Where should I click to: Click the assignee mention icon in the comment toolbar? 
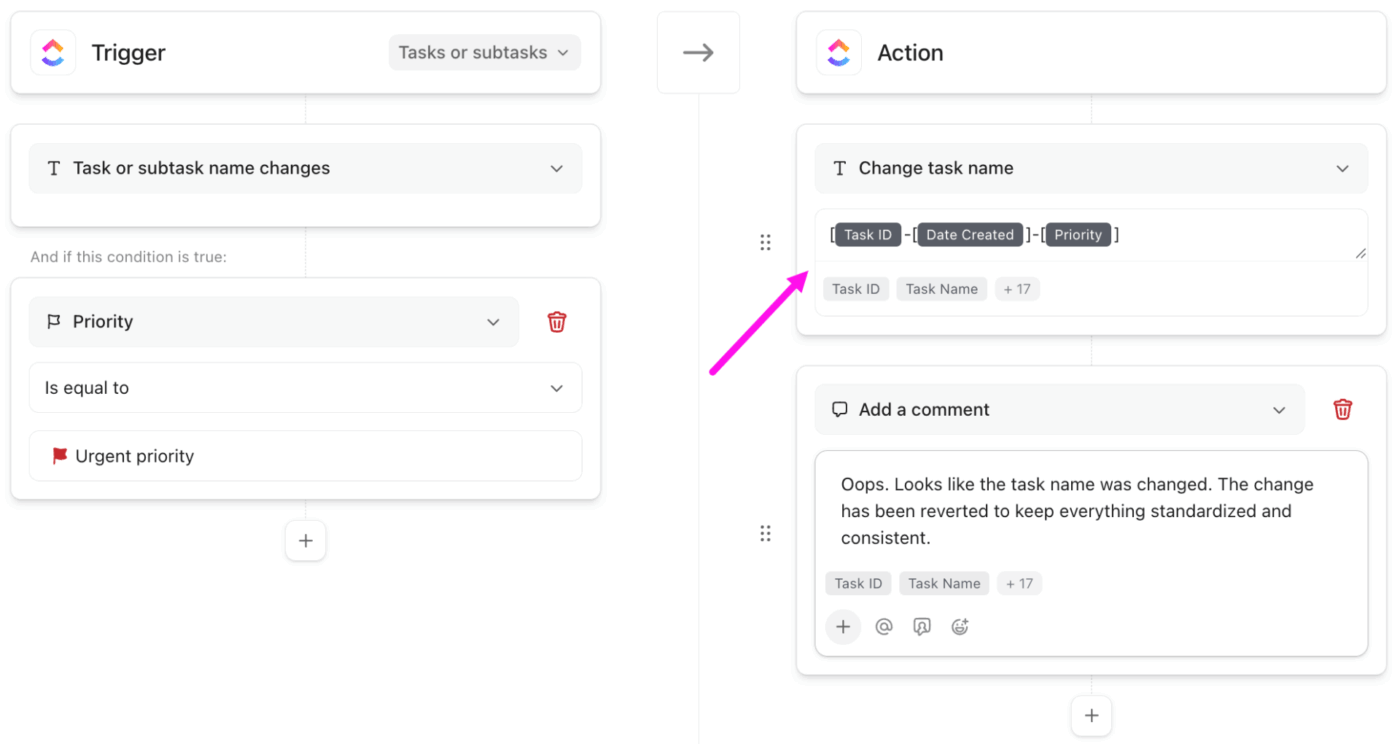coord(921,626)
